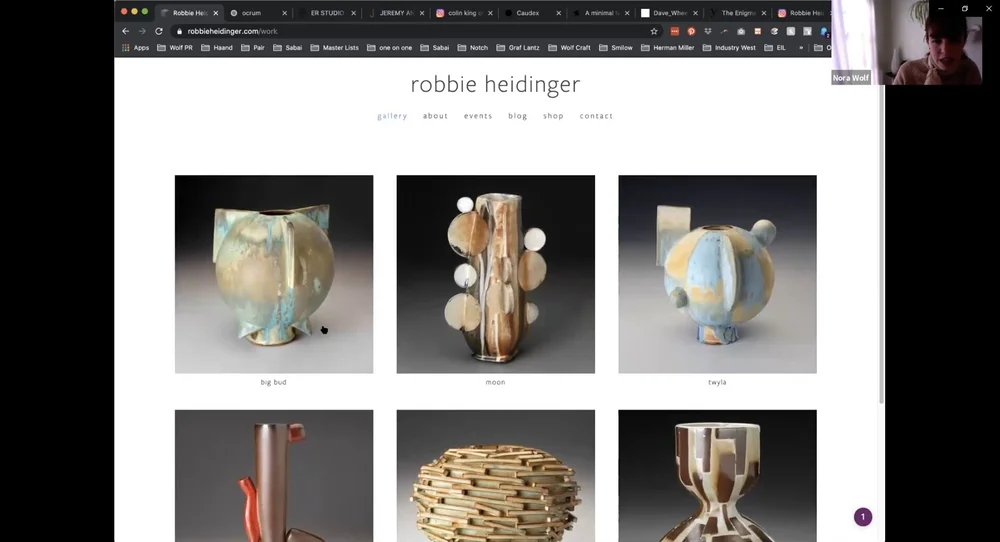
Task: Open the moon vase image
Action: point(496,274)
